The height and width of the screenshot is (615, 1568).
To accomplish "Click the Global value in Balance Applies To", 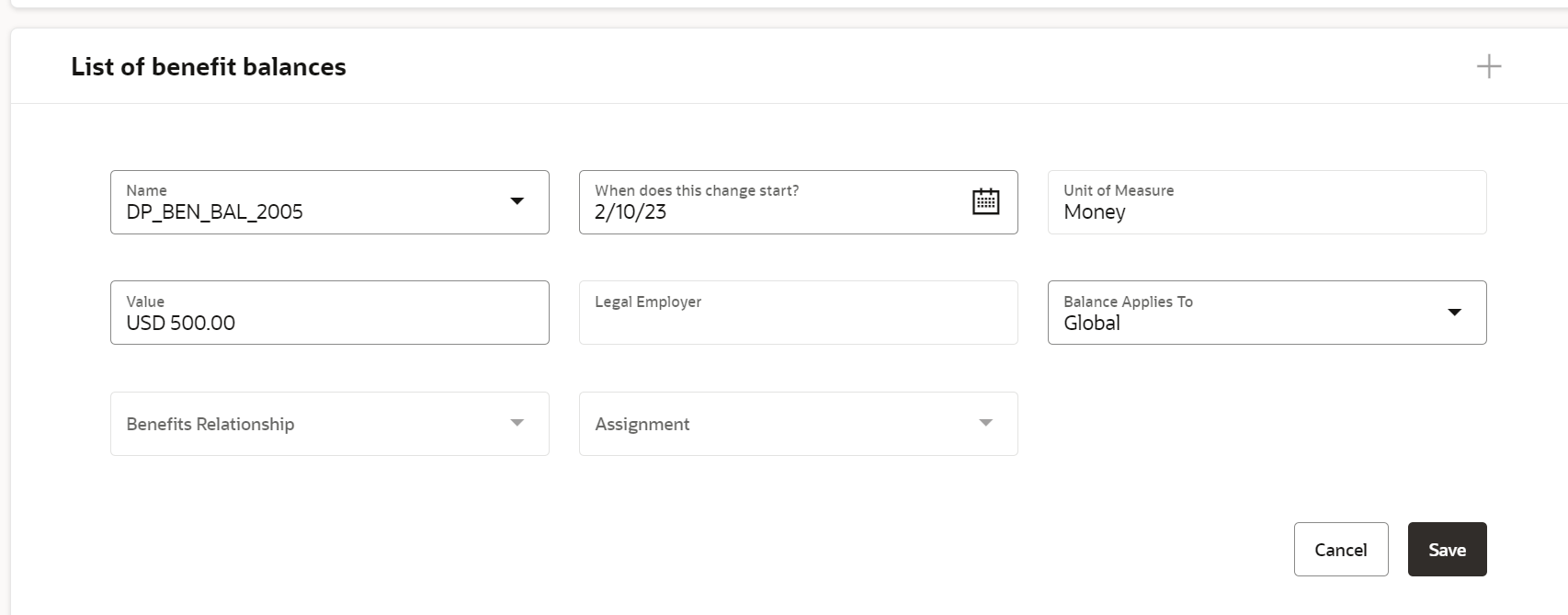I will click(1092, 324).
